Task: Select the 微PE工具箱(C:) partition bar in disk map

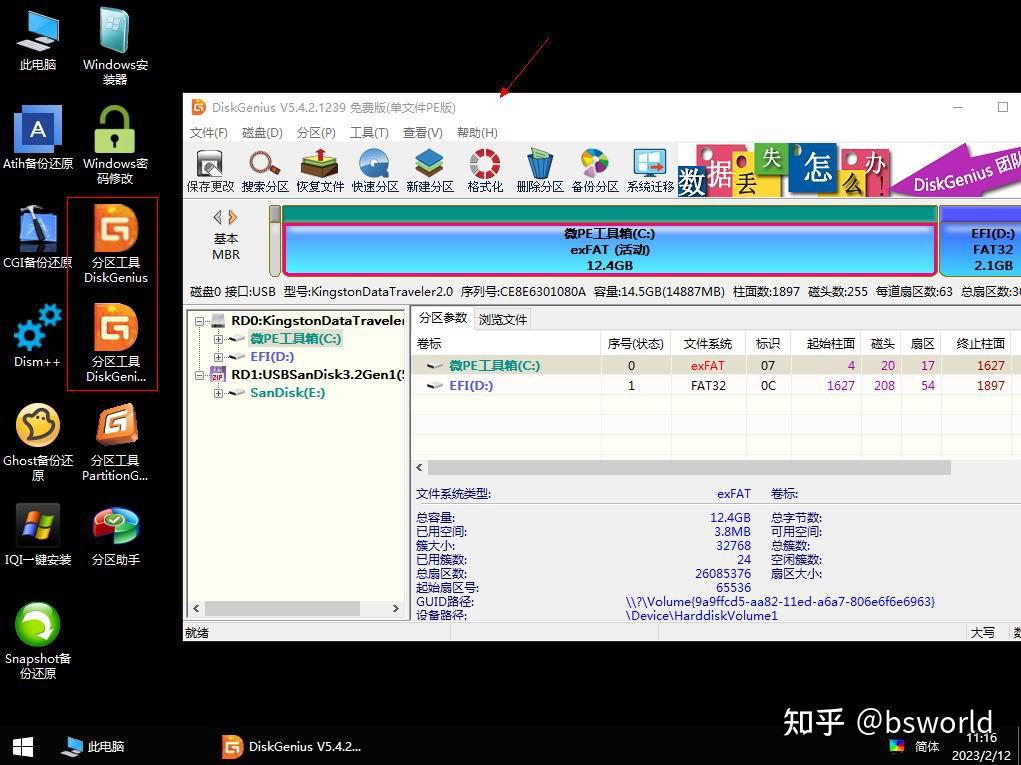Action: 609,249
